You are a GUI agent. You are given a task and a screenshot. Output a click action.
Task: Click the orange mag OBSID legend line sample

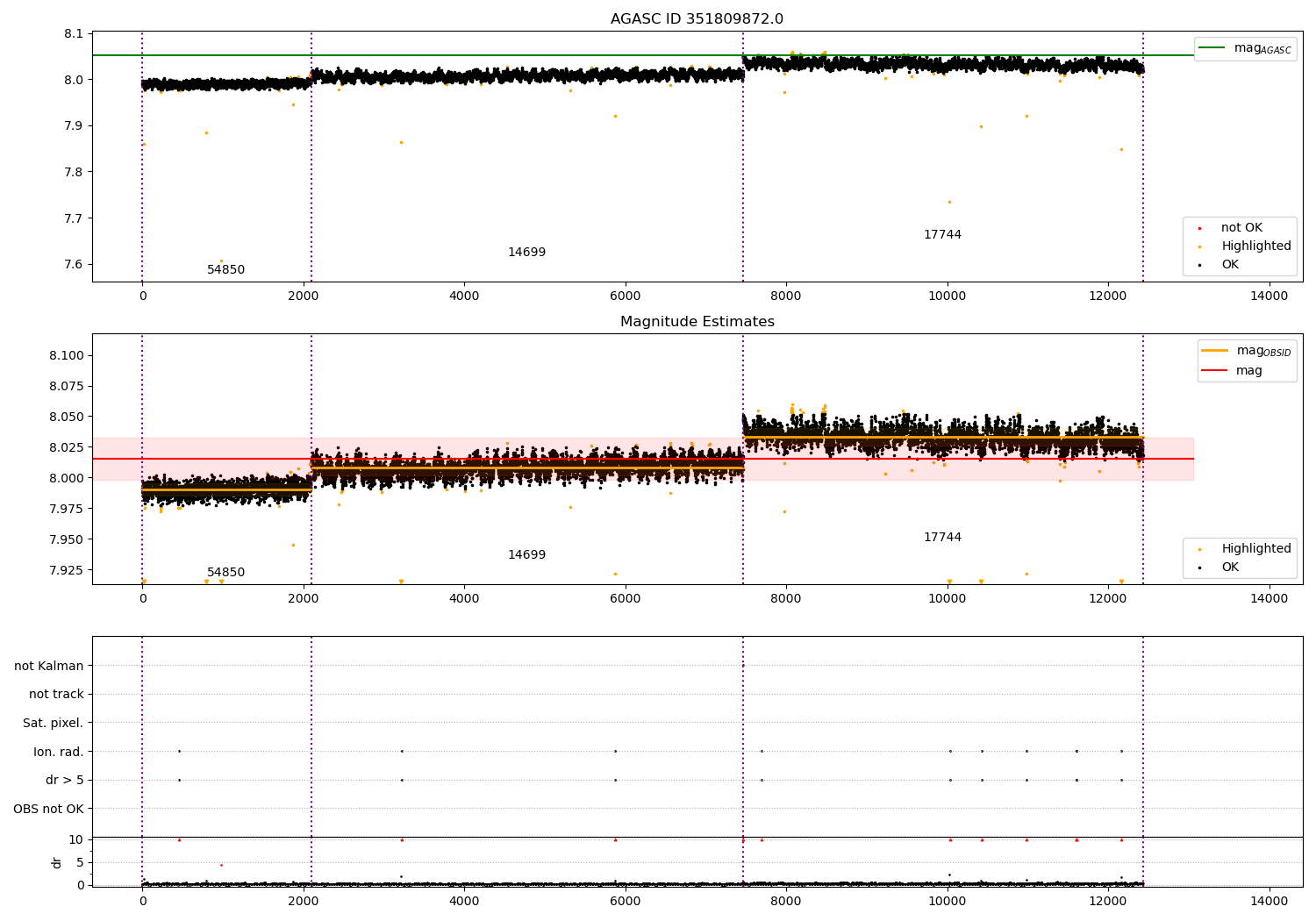tap(1215, 350)
